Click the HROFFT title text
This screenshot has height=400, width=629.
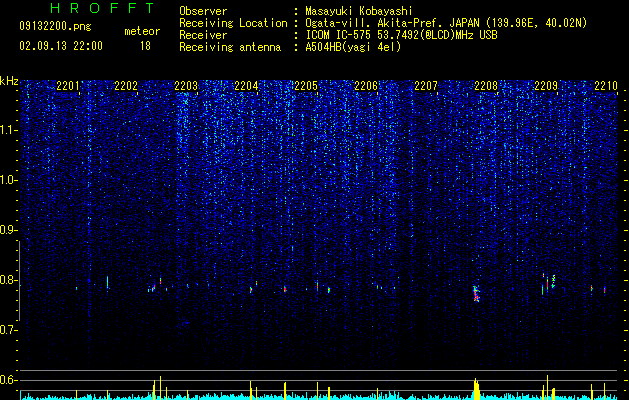(x=102, y=8)
